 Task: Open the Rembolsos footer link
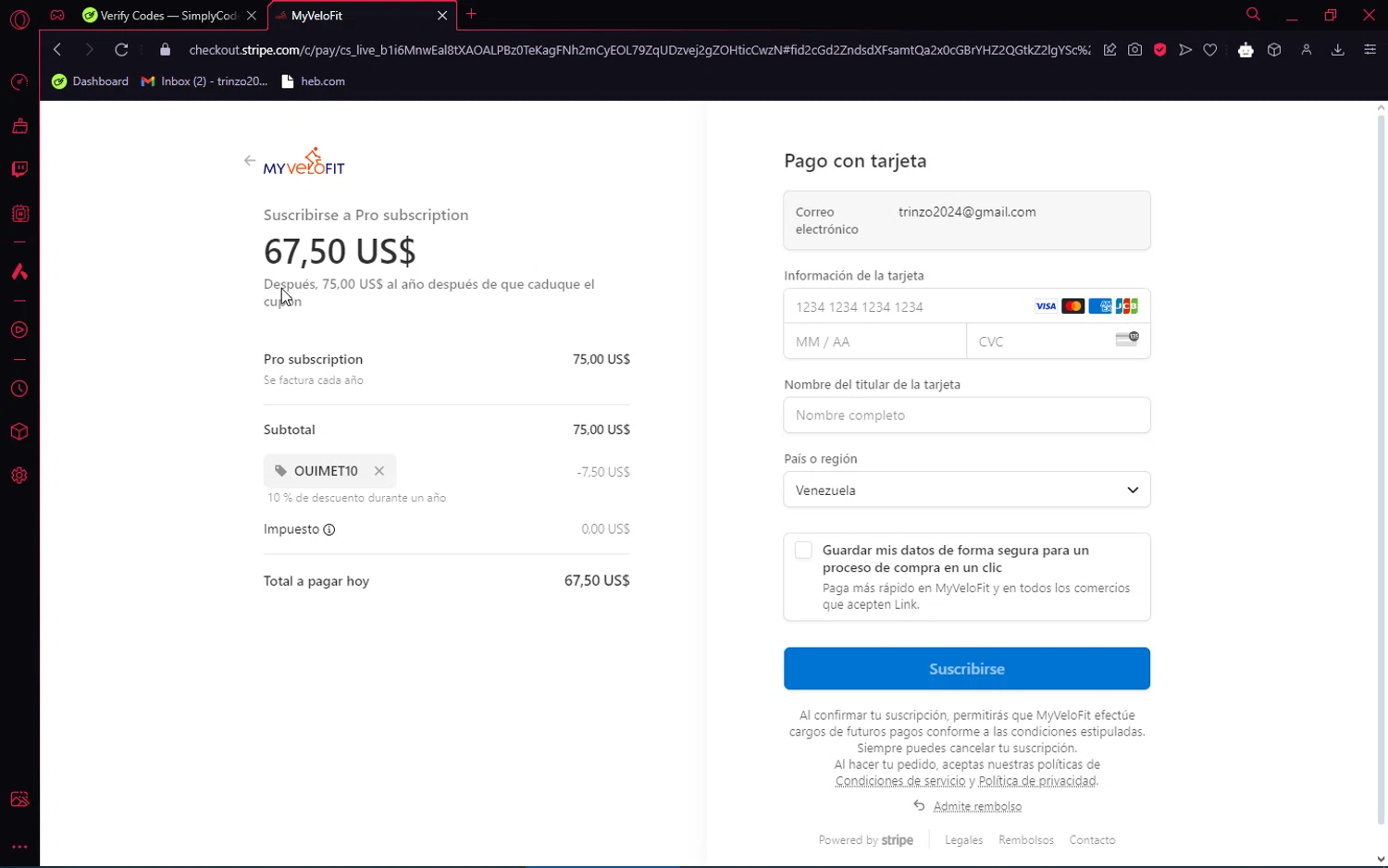[x=1026, y=840]
